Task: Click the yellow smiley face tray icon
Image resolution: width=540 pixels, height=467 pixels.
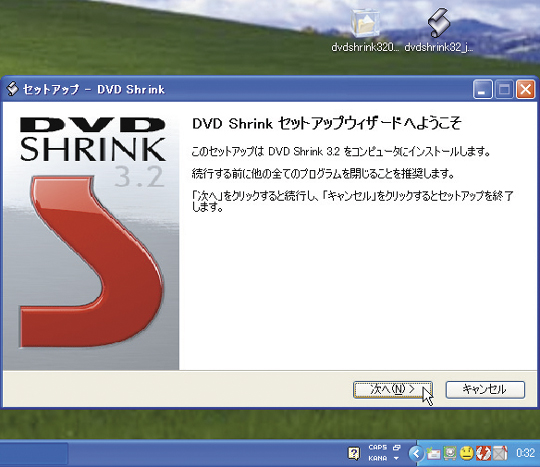Action: click(x=467, y=453)
